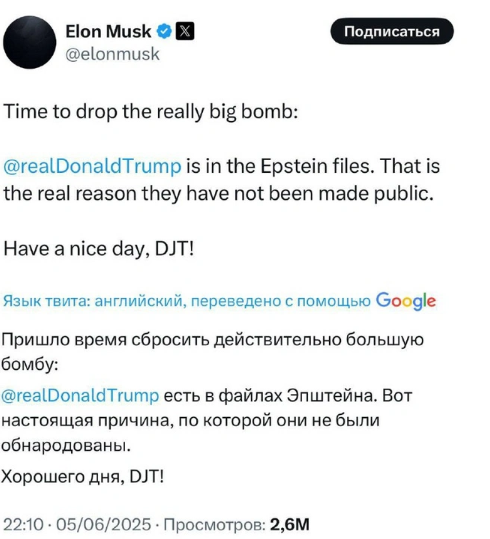The height and width of the screenshot is (539, 490).
Task: Click the 2,6M views count
Action: pyautogui.click(x=290, y=525)
